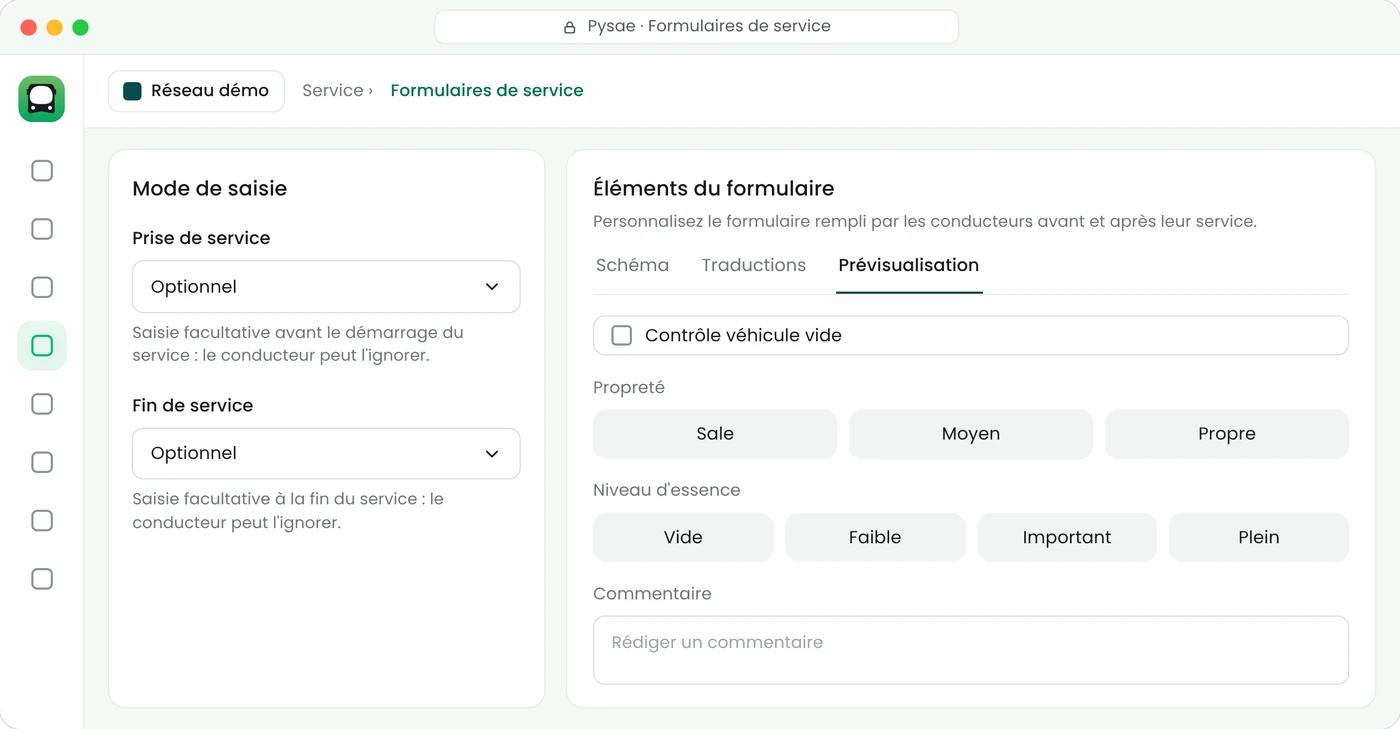Click the Éléments du formulaire heading
Image resolution: width=1400 pixels, height=729 pixels.
click(714, 189)
